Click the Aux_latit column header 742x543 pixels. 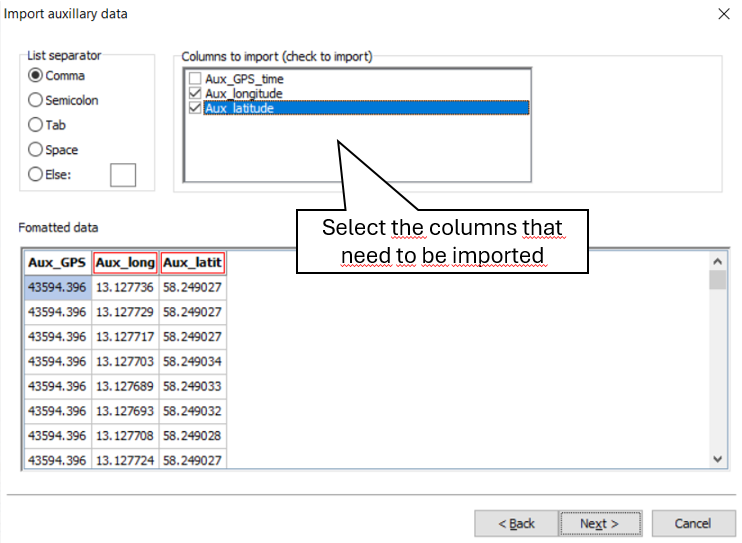pyautogui.click(x=192, y=263)
